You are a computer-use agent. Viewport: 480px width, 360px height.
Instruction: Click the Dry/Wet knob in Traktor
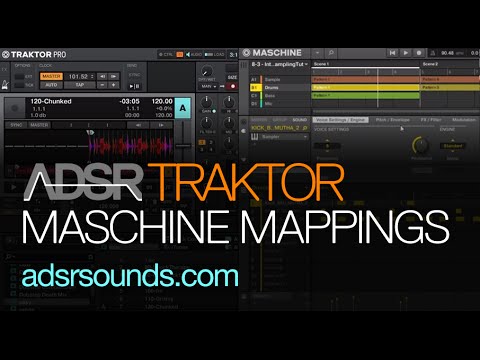point(207,71)
